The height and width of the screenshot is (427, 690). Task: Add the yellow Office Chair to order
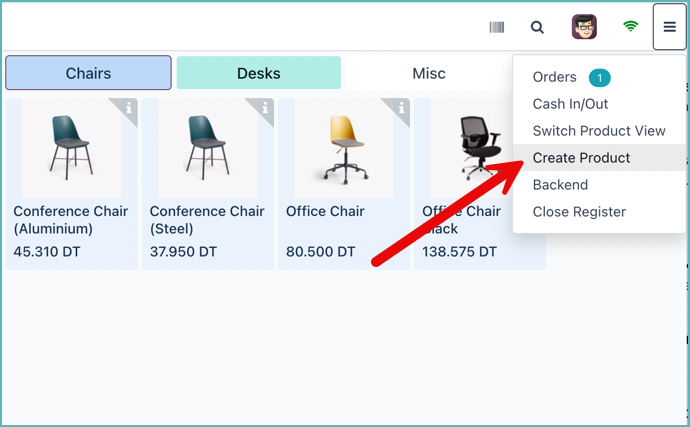[x=343, y=147]
